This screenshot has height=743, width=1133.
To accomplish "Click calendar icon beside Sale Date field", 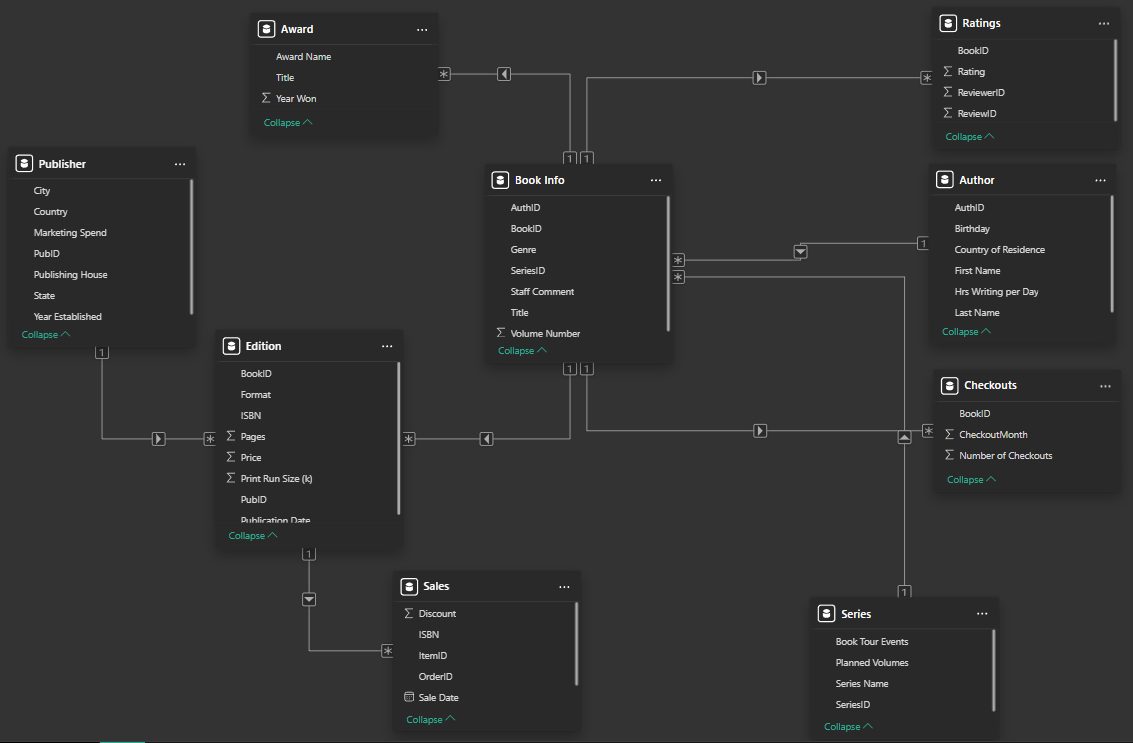I will (409, 697).
